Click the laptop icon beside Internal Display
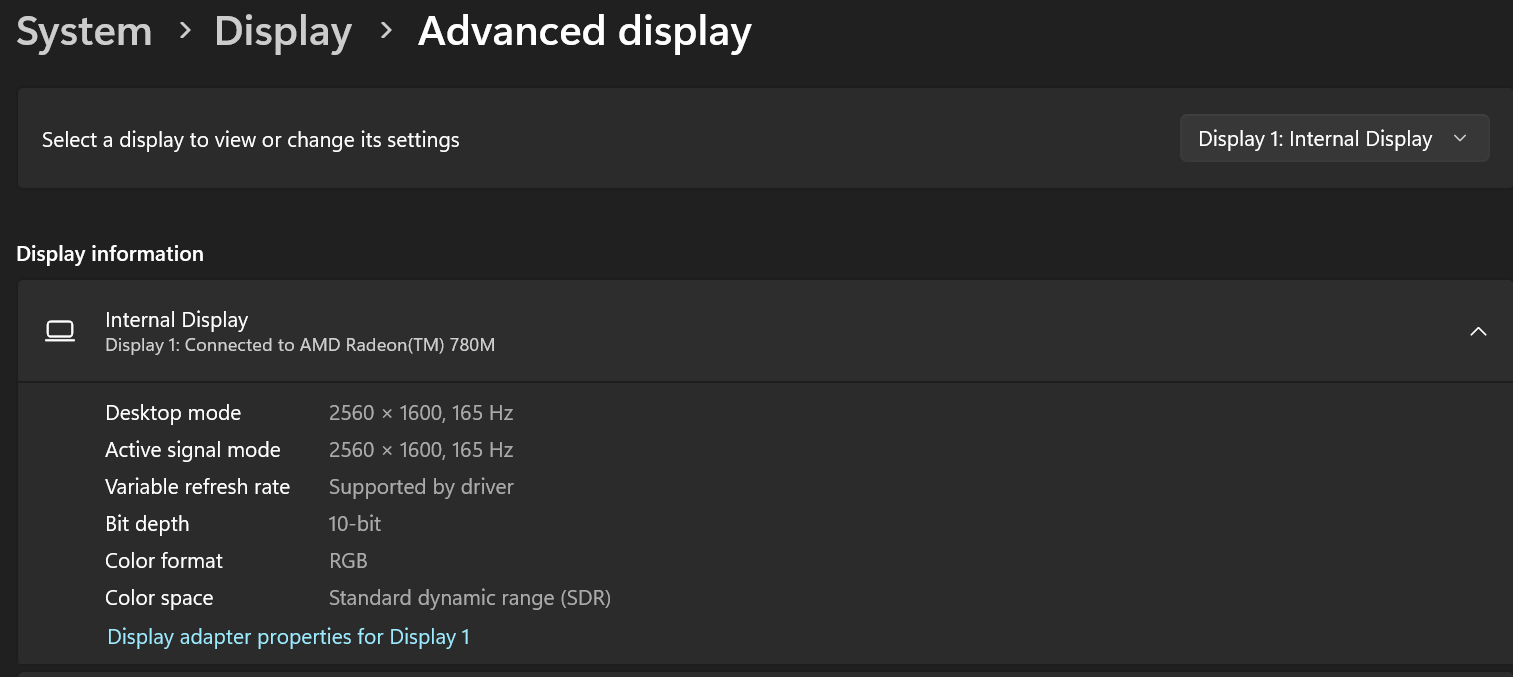The height and width of the screenshot is (677, 1513). click(x=60, y=331)
